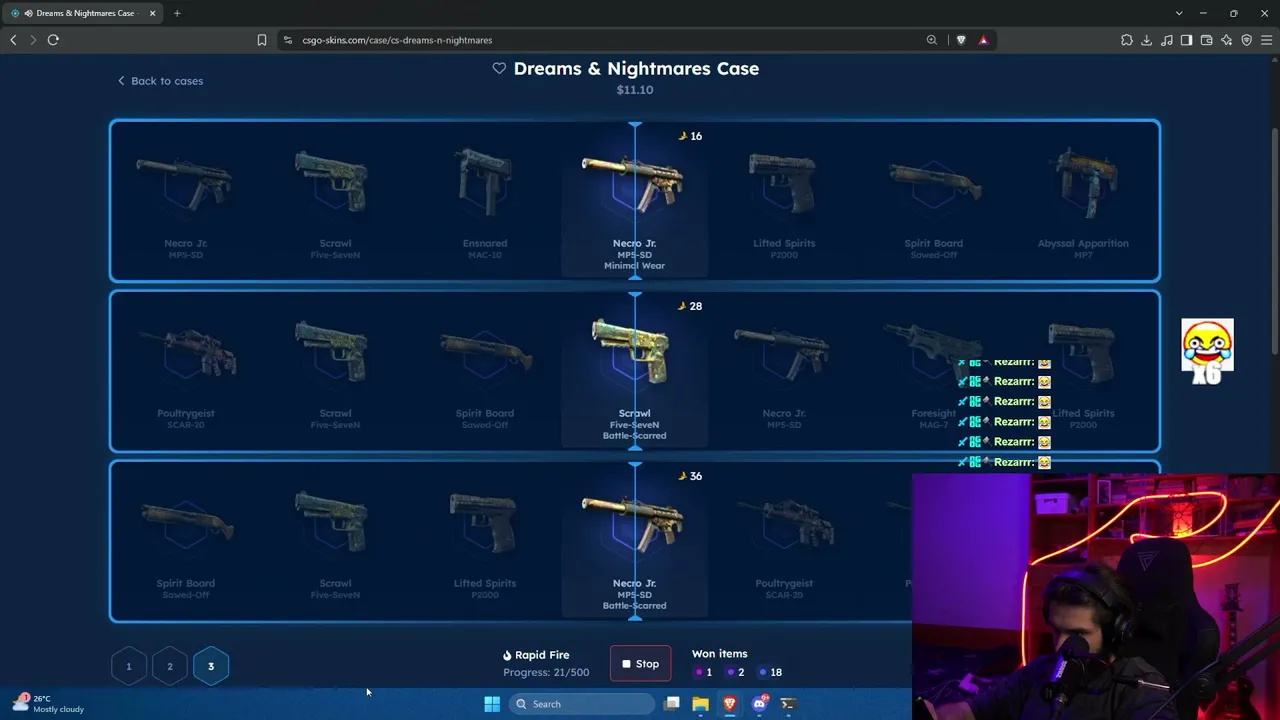Expand the tab search dropdown arrow
This screenshot has height=720, width=1280.
[1179, 13]
